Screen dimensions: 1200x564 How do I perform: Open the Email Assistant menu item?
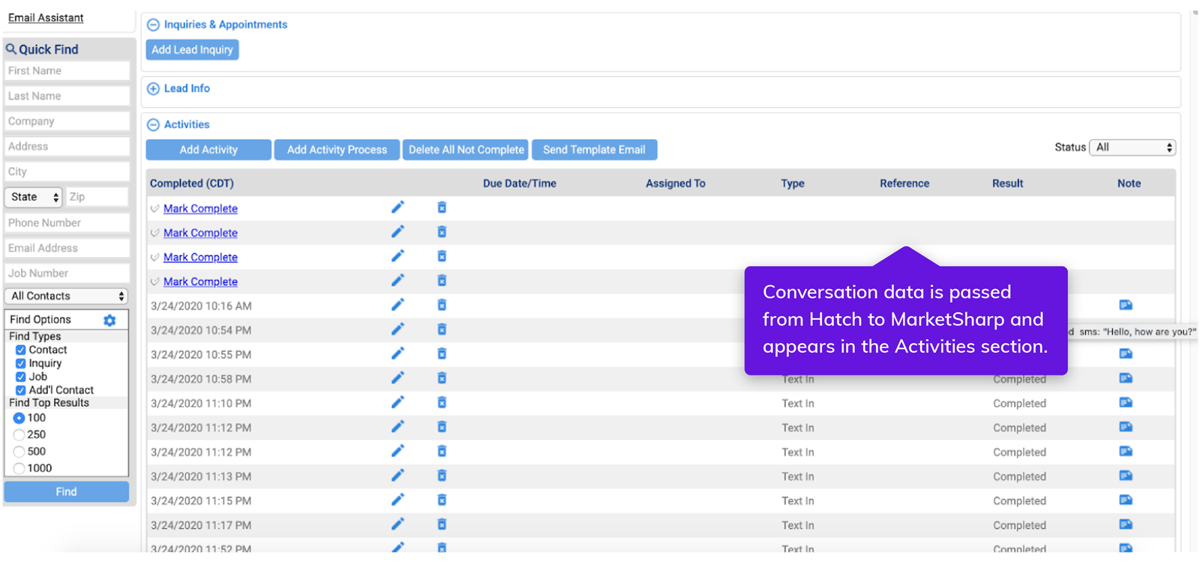coord(46,18)
